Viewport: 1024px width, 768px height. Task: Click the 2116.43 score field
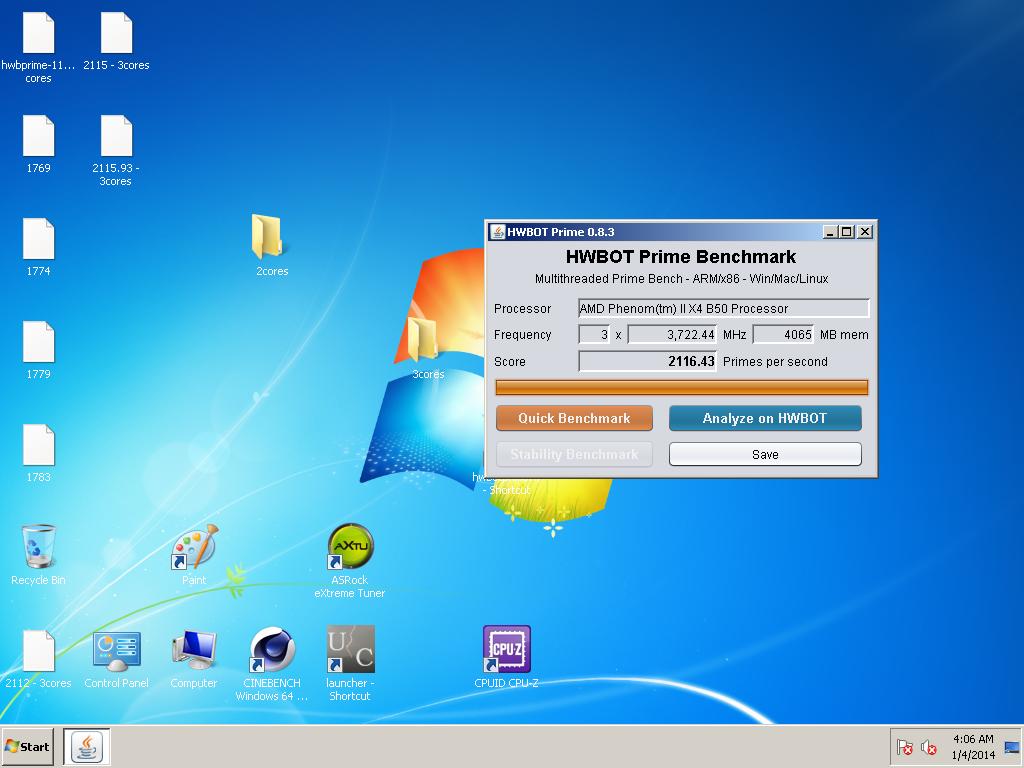click(x=647, y=361)
